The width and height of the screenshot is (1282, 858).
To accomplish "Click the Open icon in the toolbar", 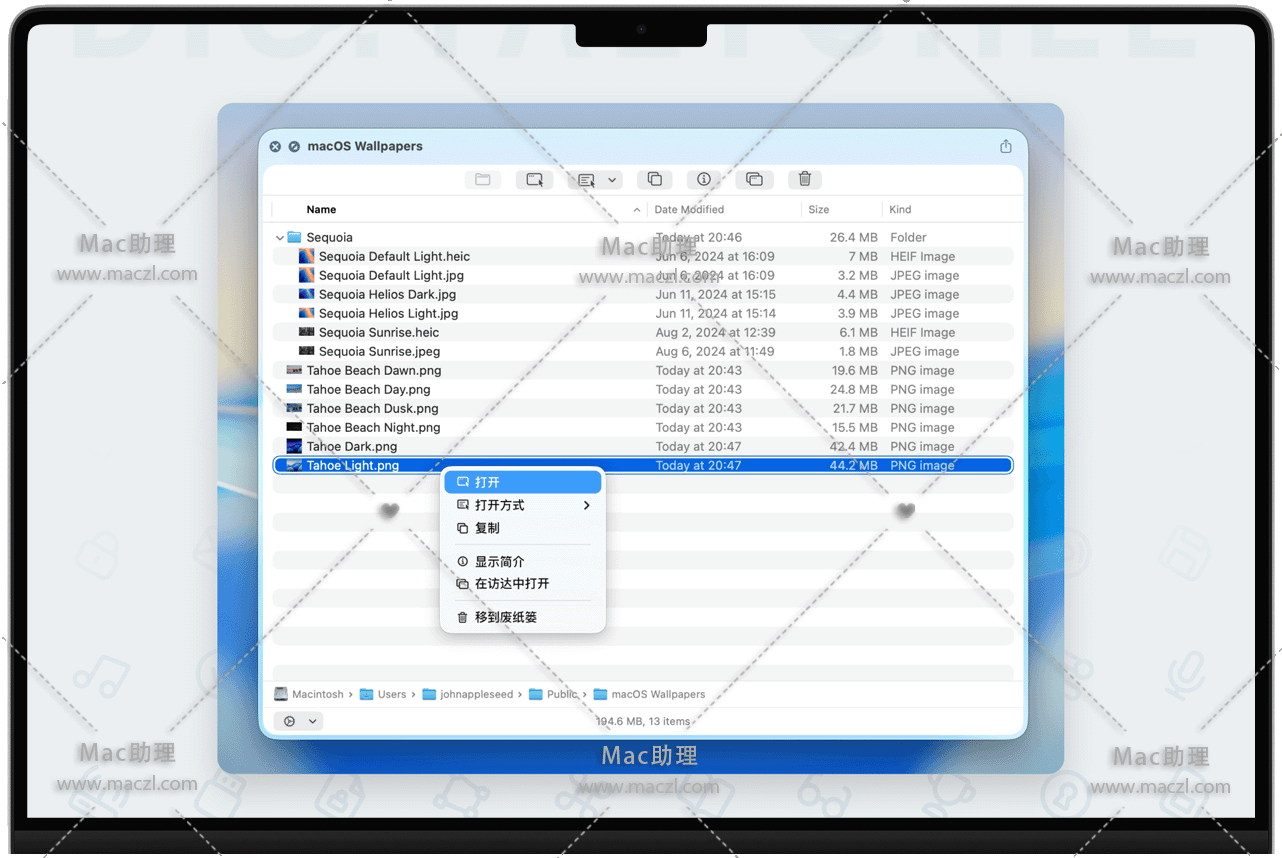I will (535, 180).
